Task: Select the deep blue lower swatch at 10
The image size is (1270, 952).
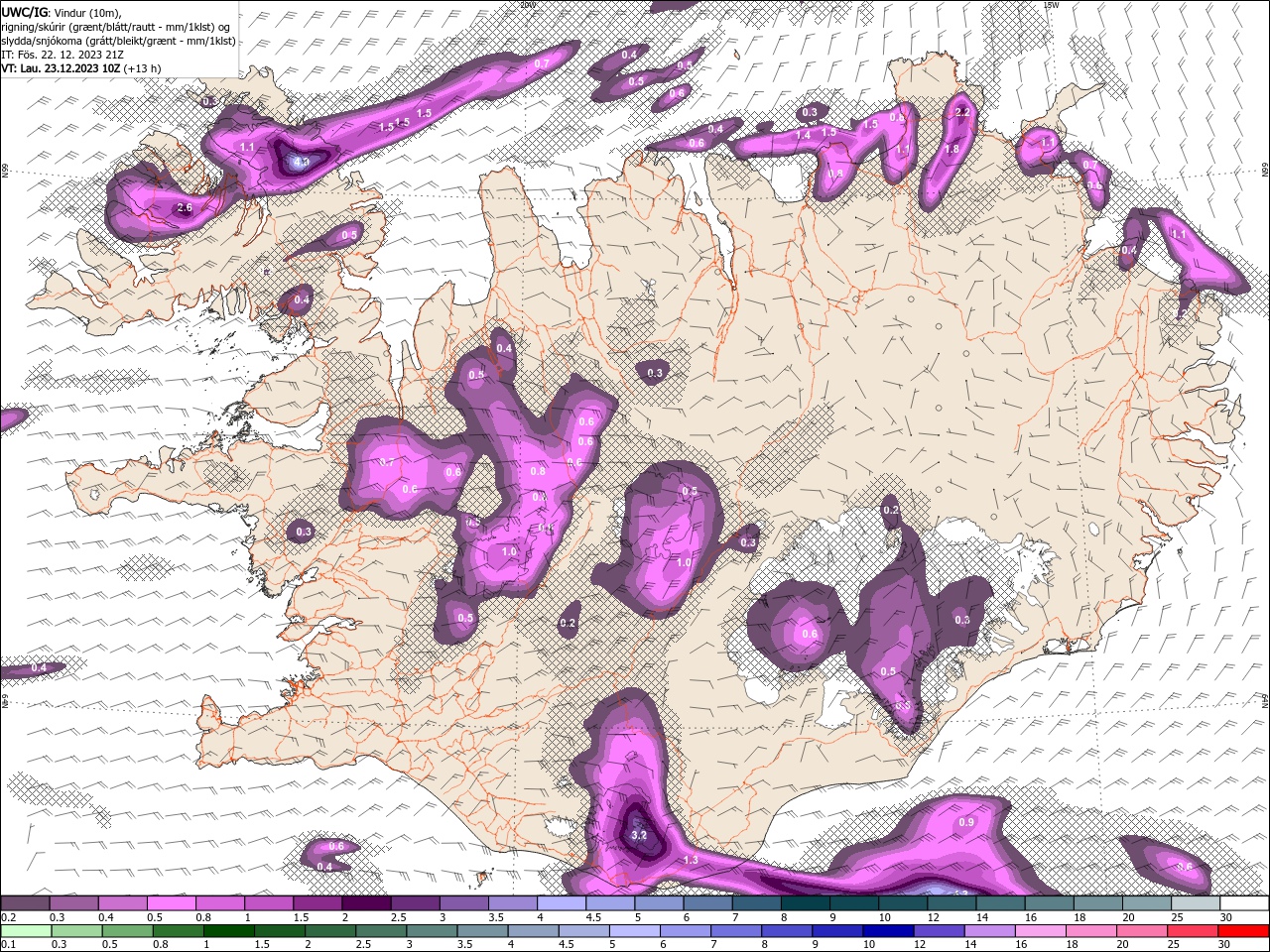Action: pos(887,931)
